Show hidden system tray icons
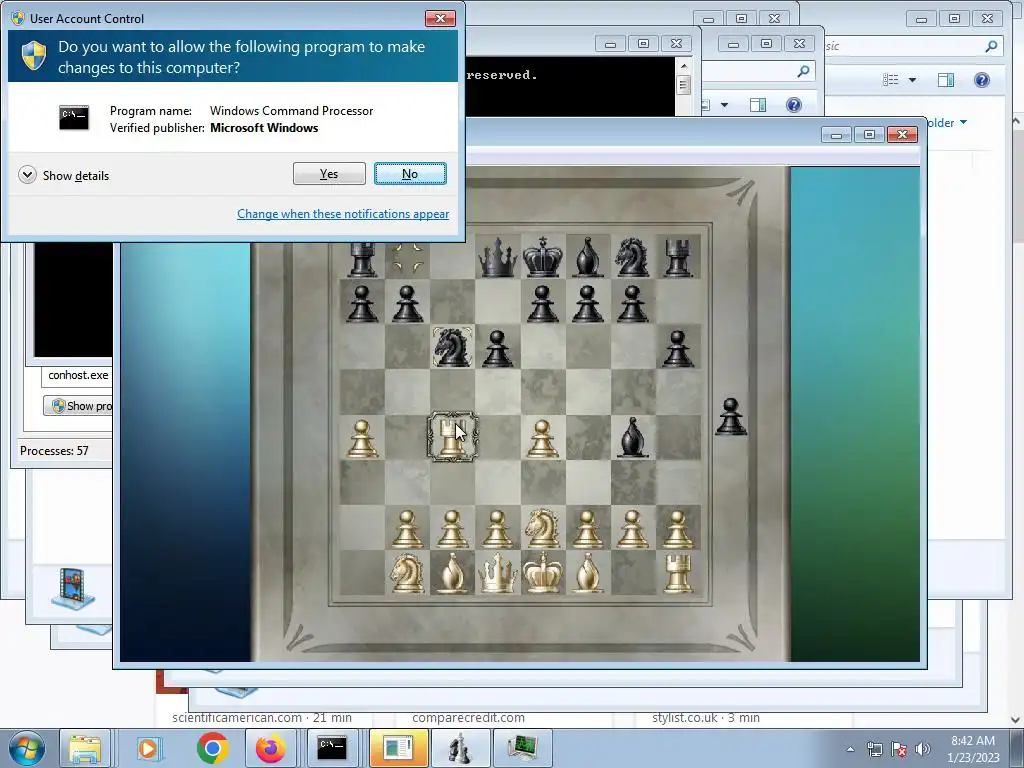The height and width of the screenshot is (768, 1024). click(850, 749)
